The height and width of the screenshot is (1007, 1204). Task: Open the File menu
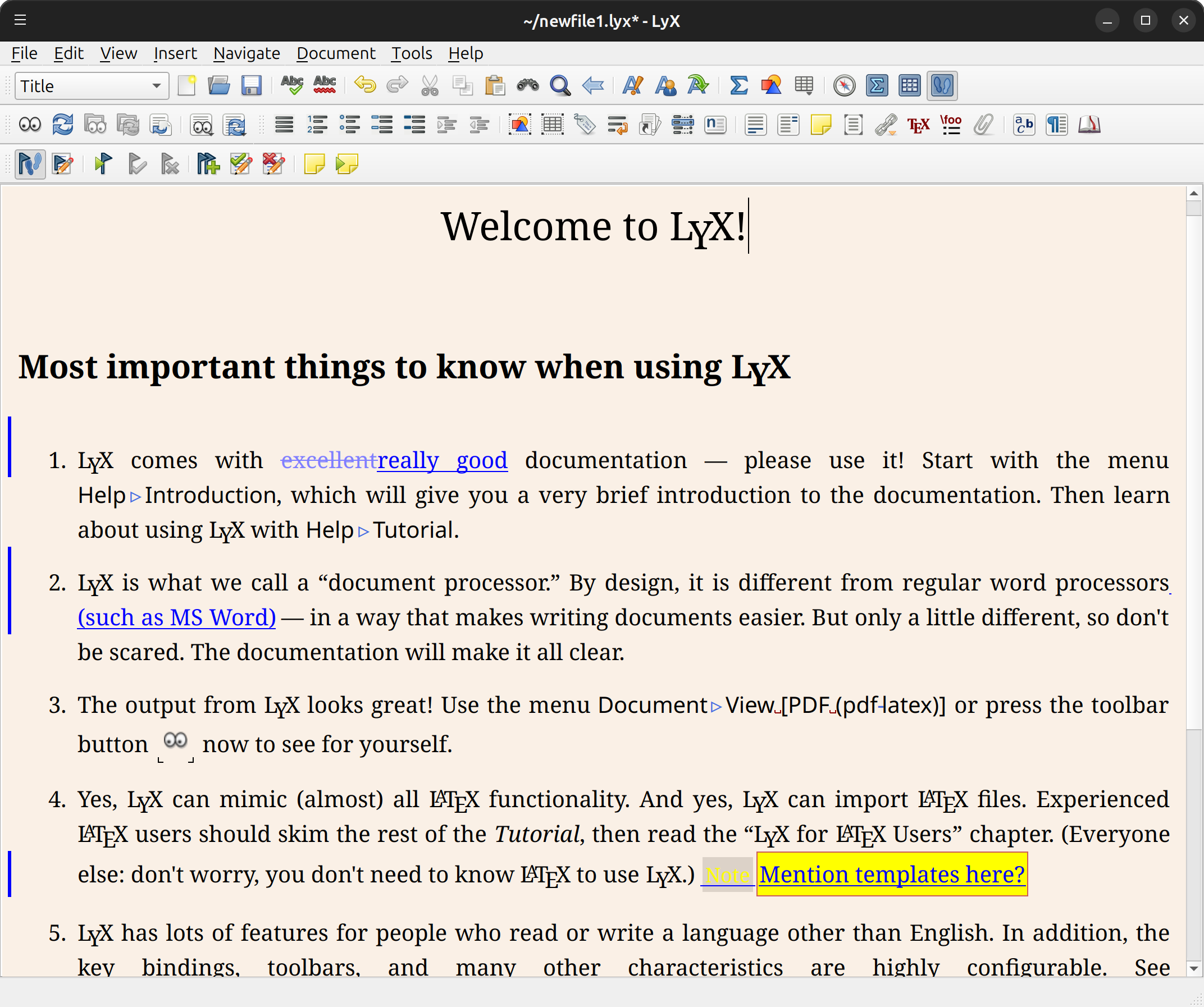(x=24, y=53)
